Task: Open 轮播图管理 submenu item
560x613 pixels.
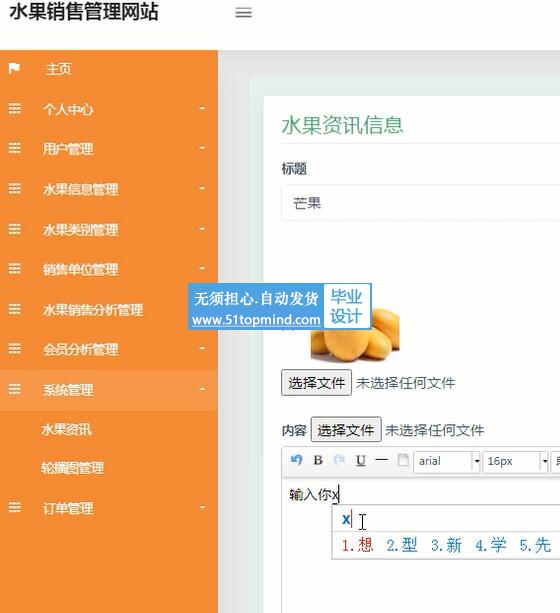Action: click(73, 468)
